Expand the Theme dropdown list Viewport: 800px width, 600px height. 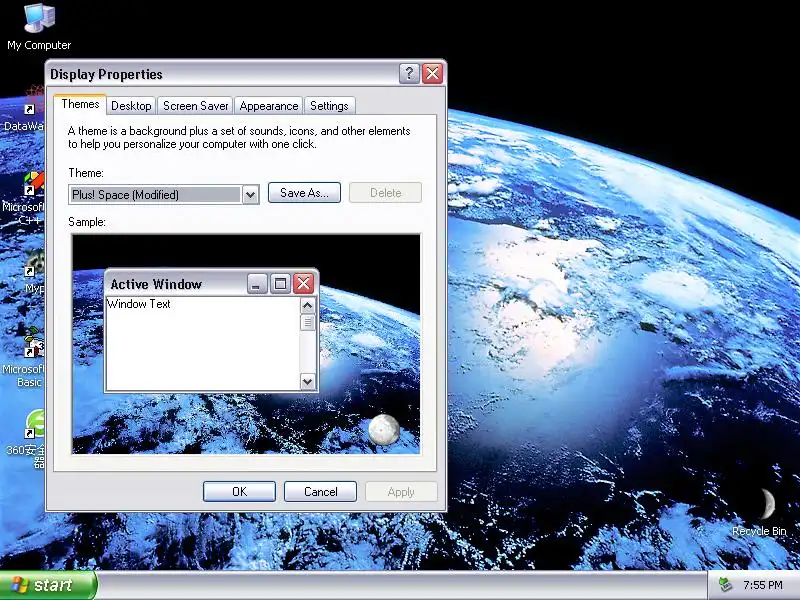(x=250, y=194)
